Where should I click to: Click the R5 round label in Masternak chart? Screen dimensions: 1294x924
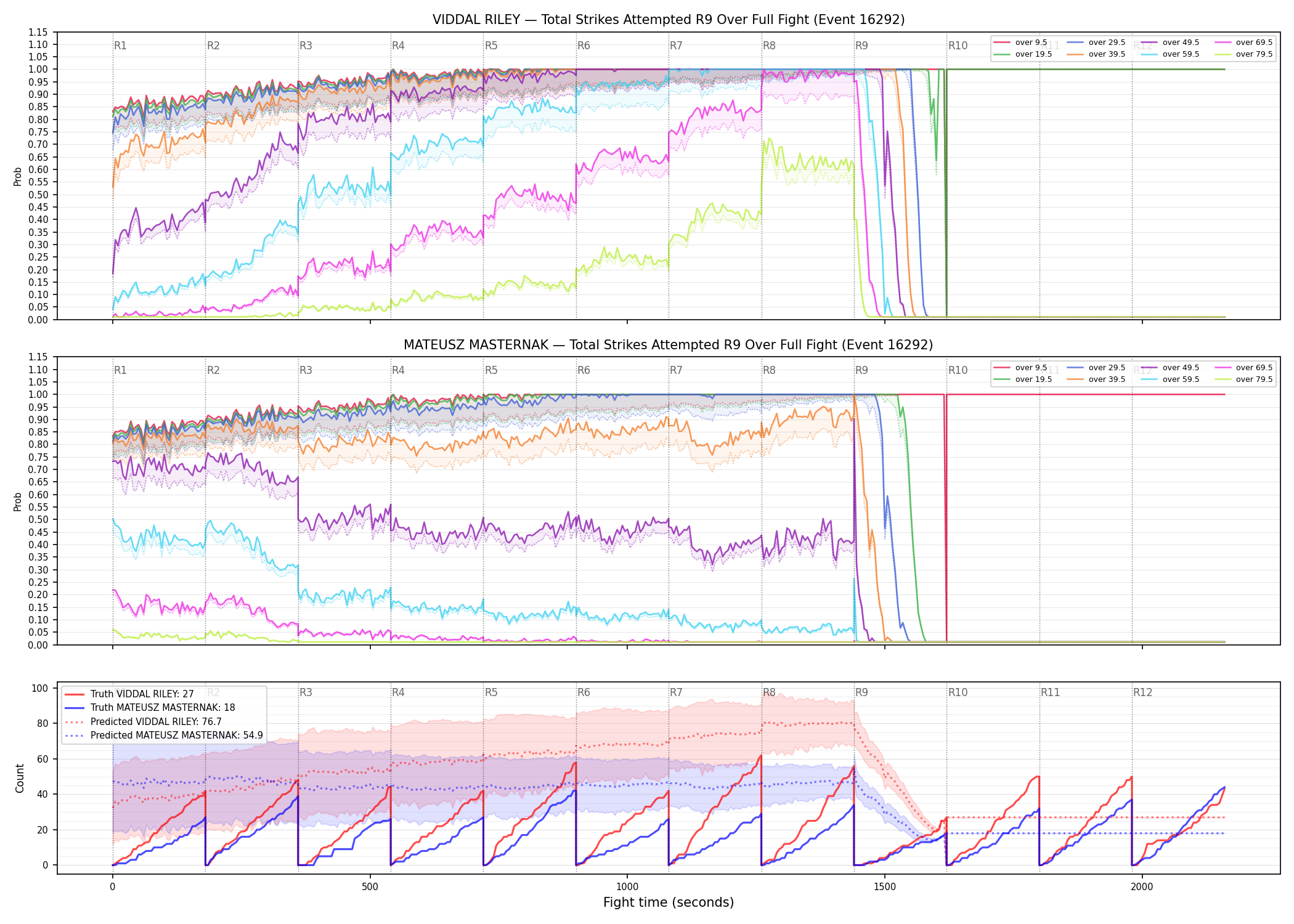[x=491, y=370]
